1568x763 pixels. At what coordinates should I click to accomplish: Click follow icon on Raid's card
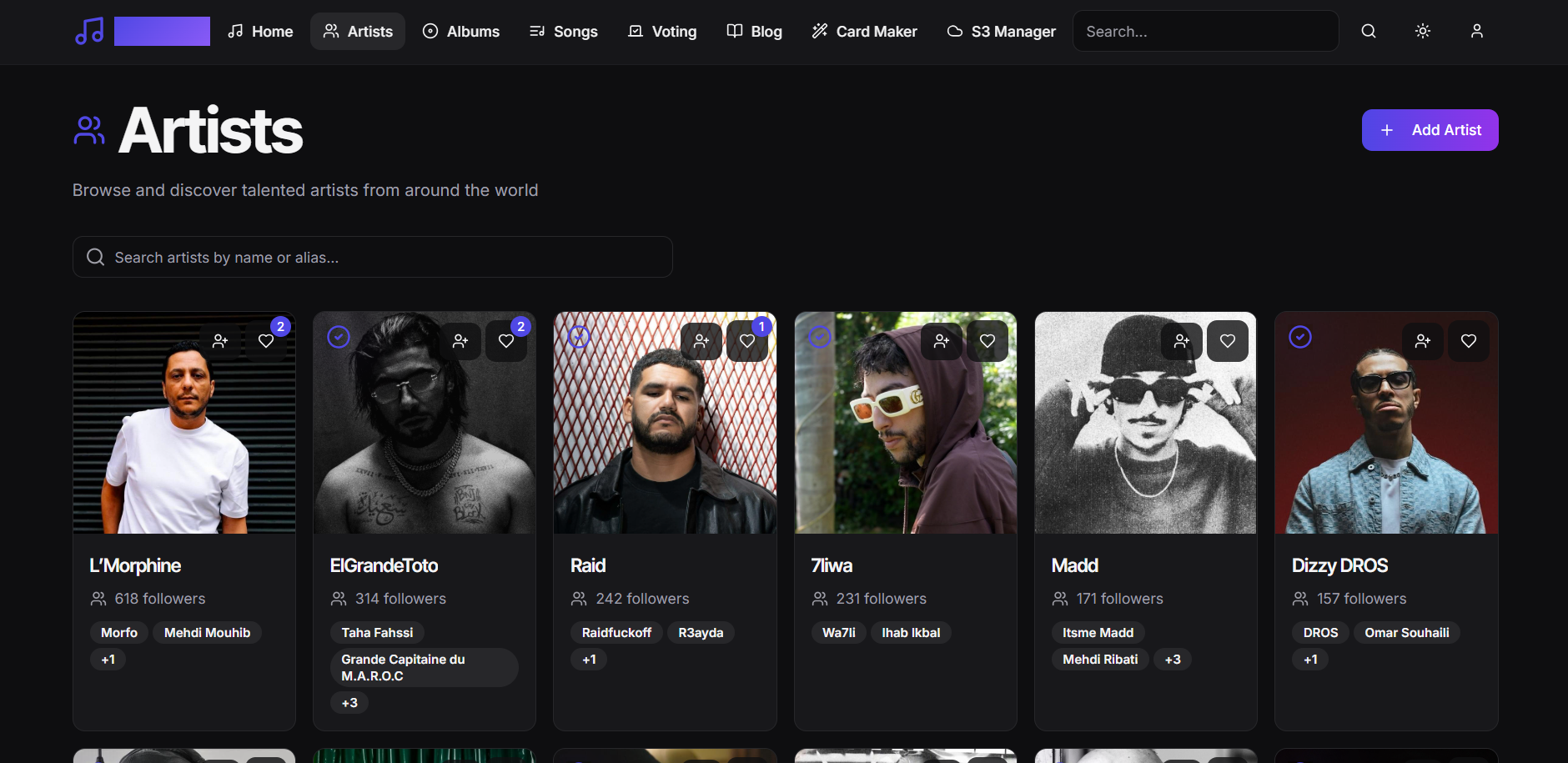[x=701, y=341]
